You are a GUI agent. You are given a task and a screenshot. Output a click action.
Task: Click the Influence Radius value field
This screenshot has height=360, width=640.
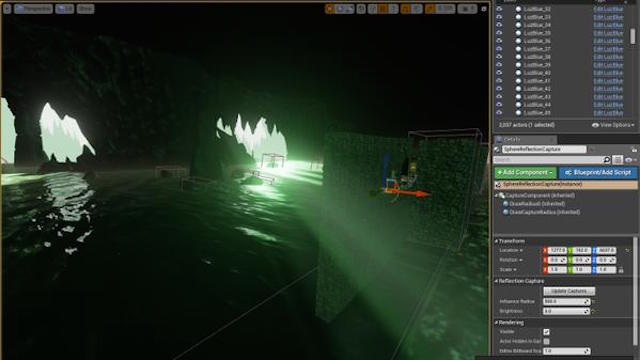(x=567, y=301)
